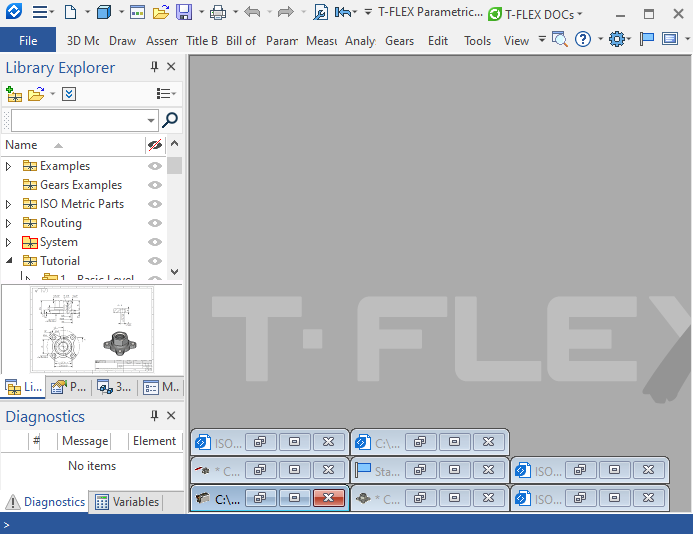Expand the Examples tree node

point(8,166)
